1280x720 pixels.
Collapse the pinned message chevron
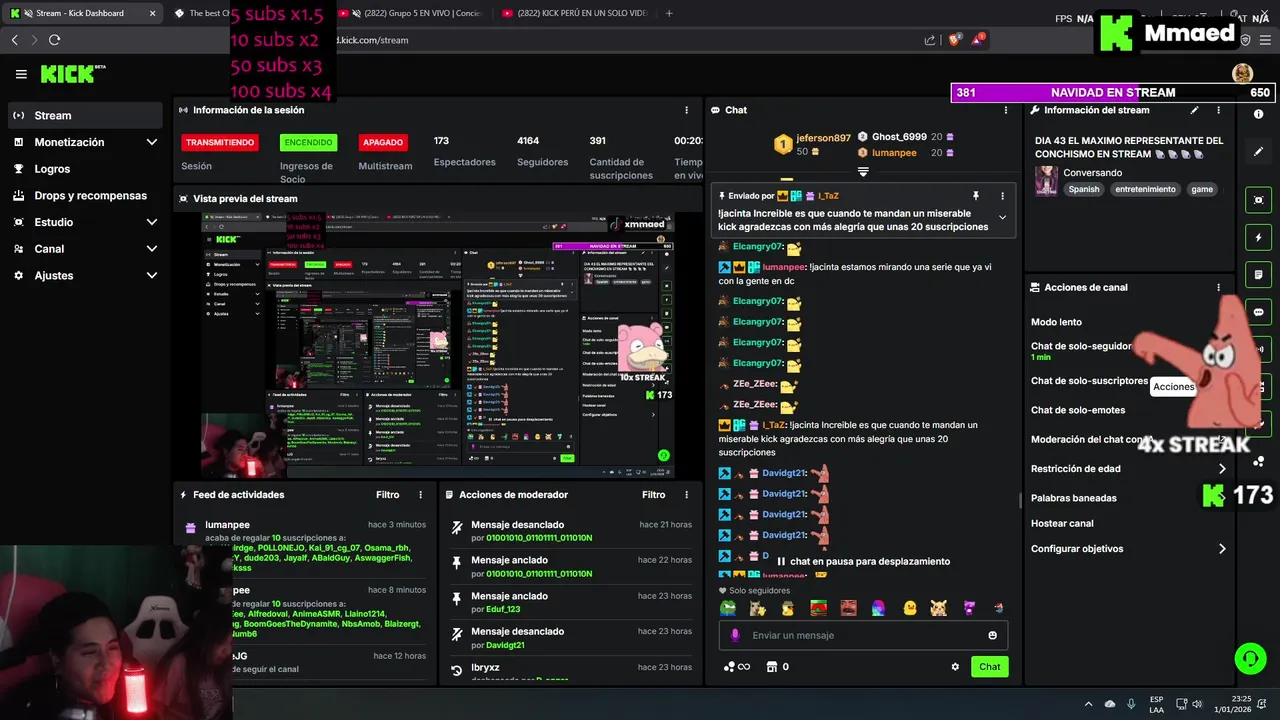[1002, 217]
